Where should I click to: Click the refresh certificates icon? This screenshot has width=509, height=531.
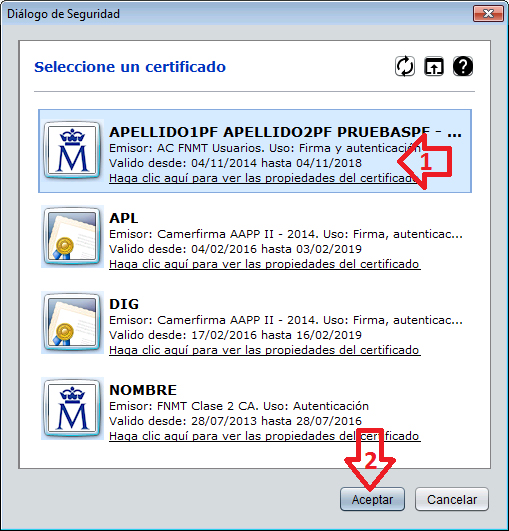(405, 66)
